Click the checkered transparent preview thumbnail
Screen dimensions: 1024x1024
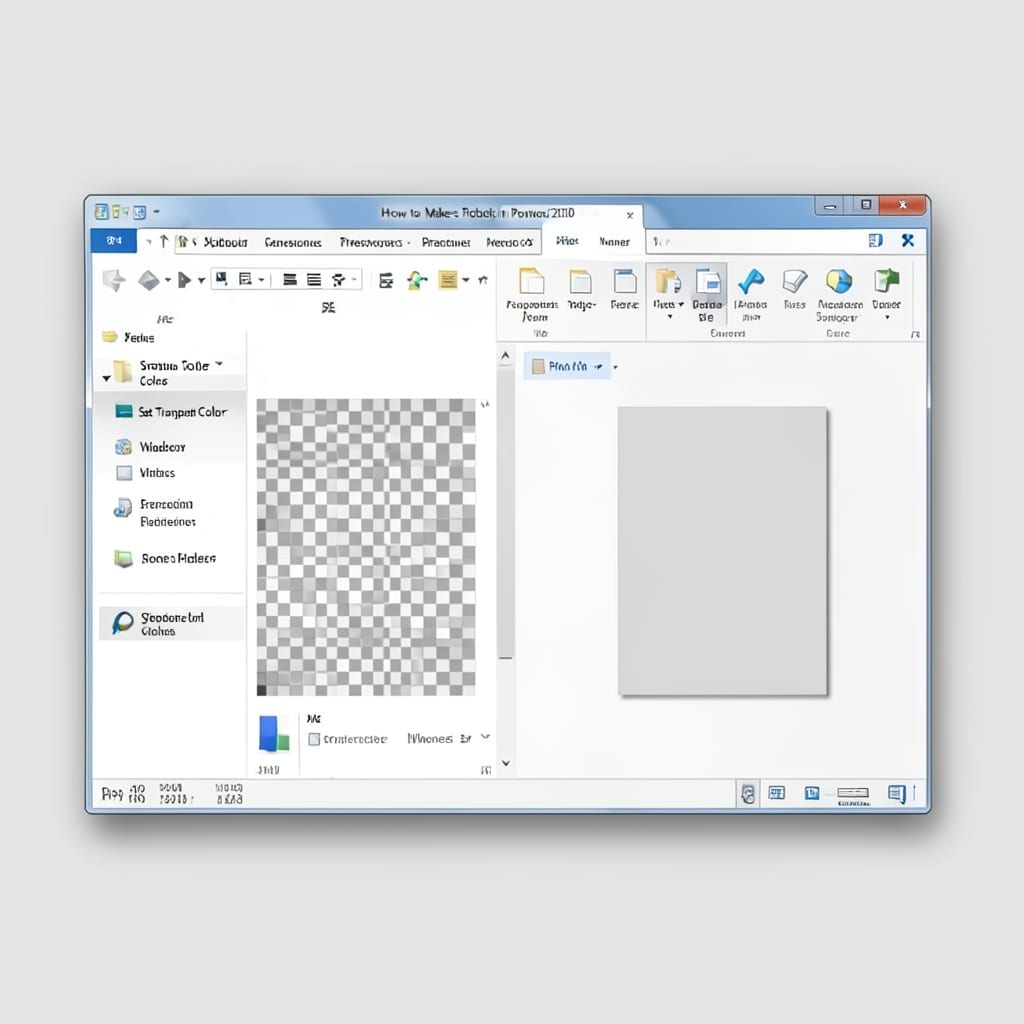coord(366,547)
